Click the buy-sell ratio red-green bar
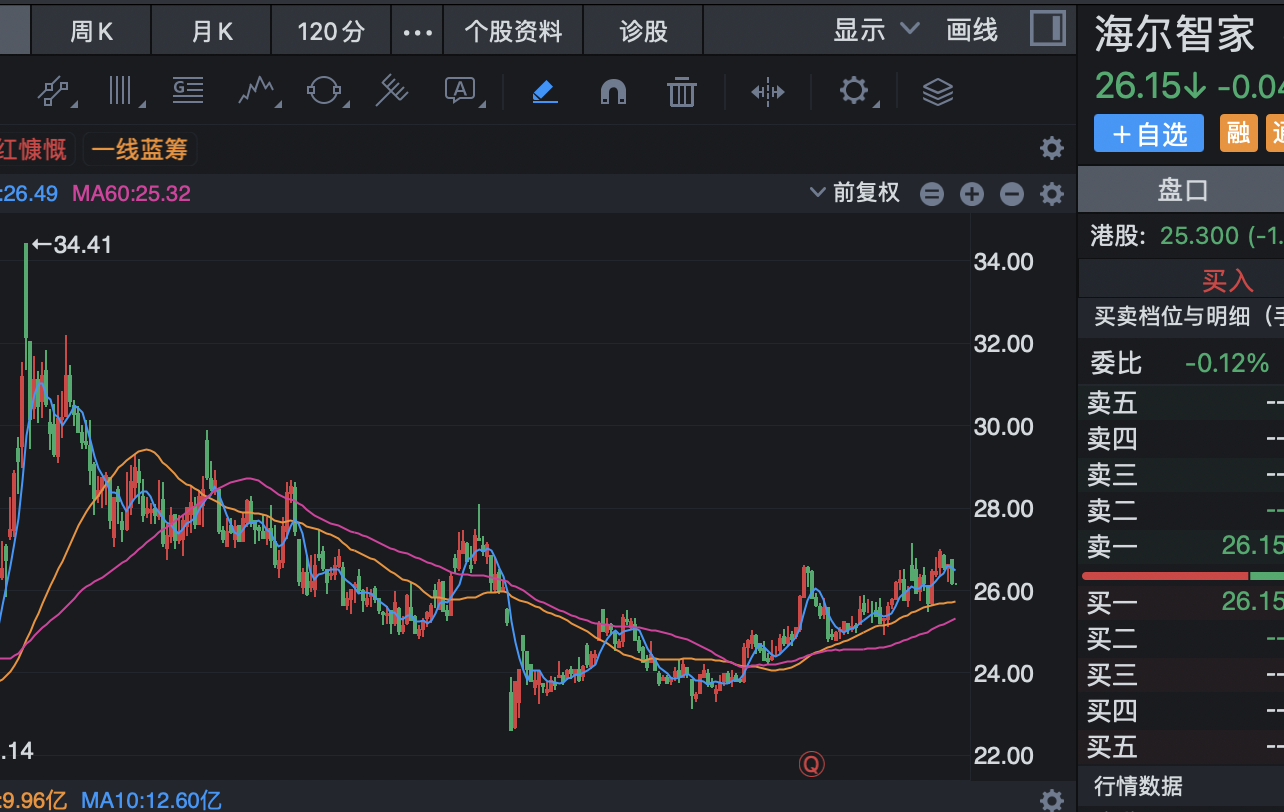The height and width of the screenshot is (812, 1284). pos(1183,576)
